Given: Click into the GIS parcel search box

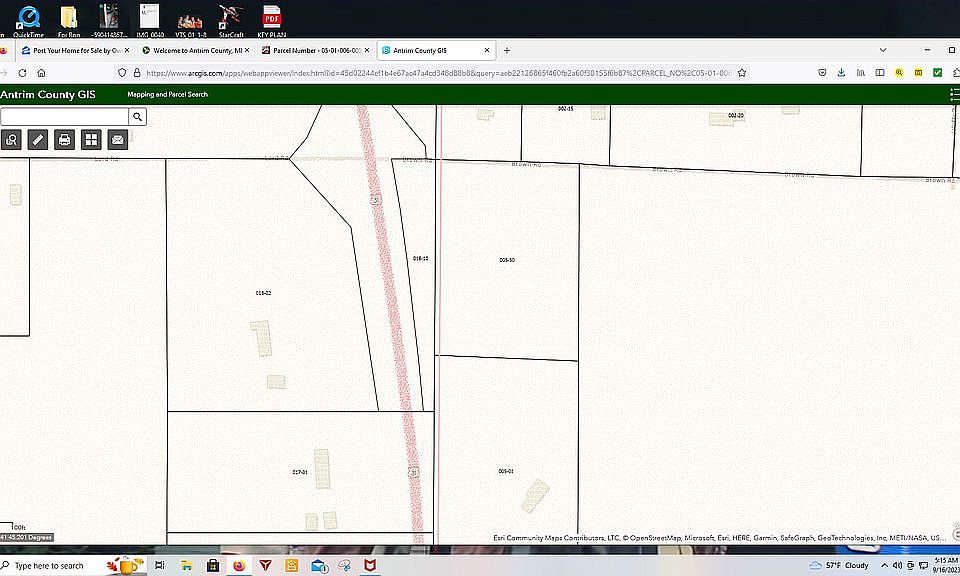Looking at the screenshot, I should [x=64, y=116].
